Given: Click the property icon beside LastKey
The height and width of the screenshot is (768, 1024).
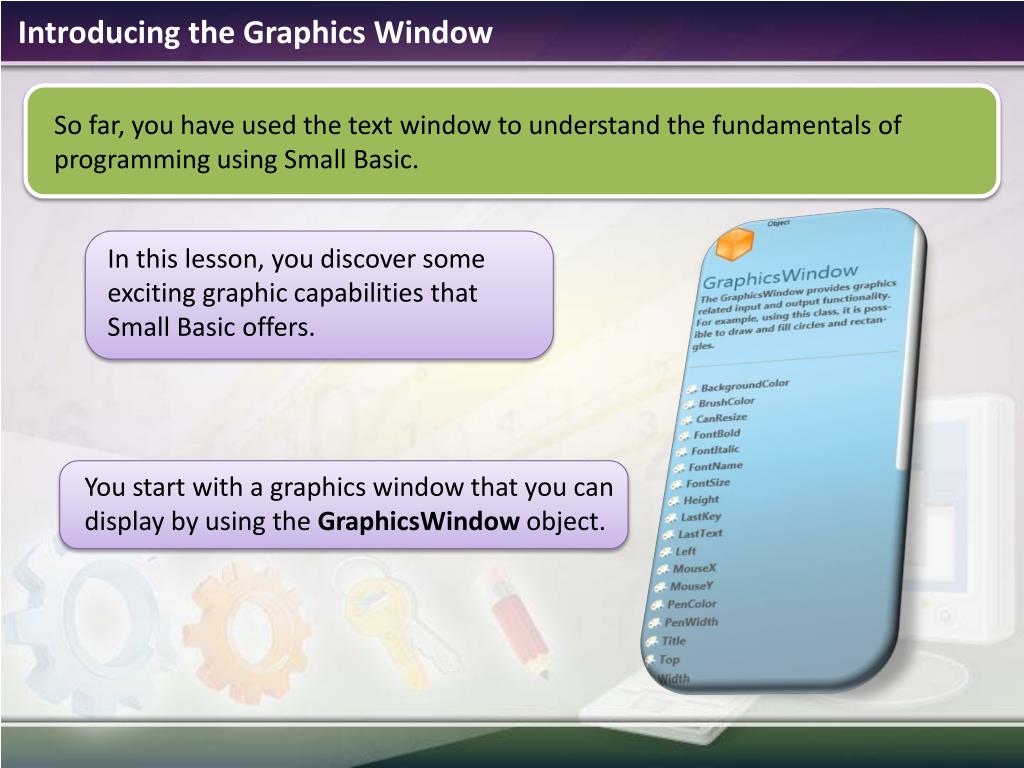Looking at the screenshot, I should [x=671, y=518].
